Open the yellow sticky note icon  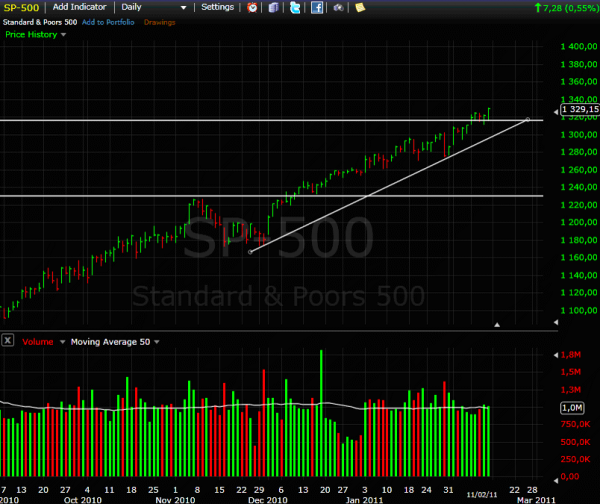pyautogui.click(x=360, y=7)
